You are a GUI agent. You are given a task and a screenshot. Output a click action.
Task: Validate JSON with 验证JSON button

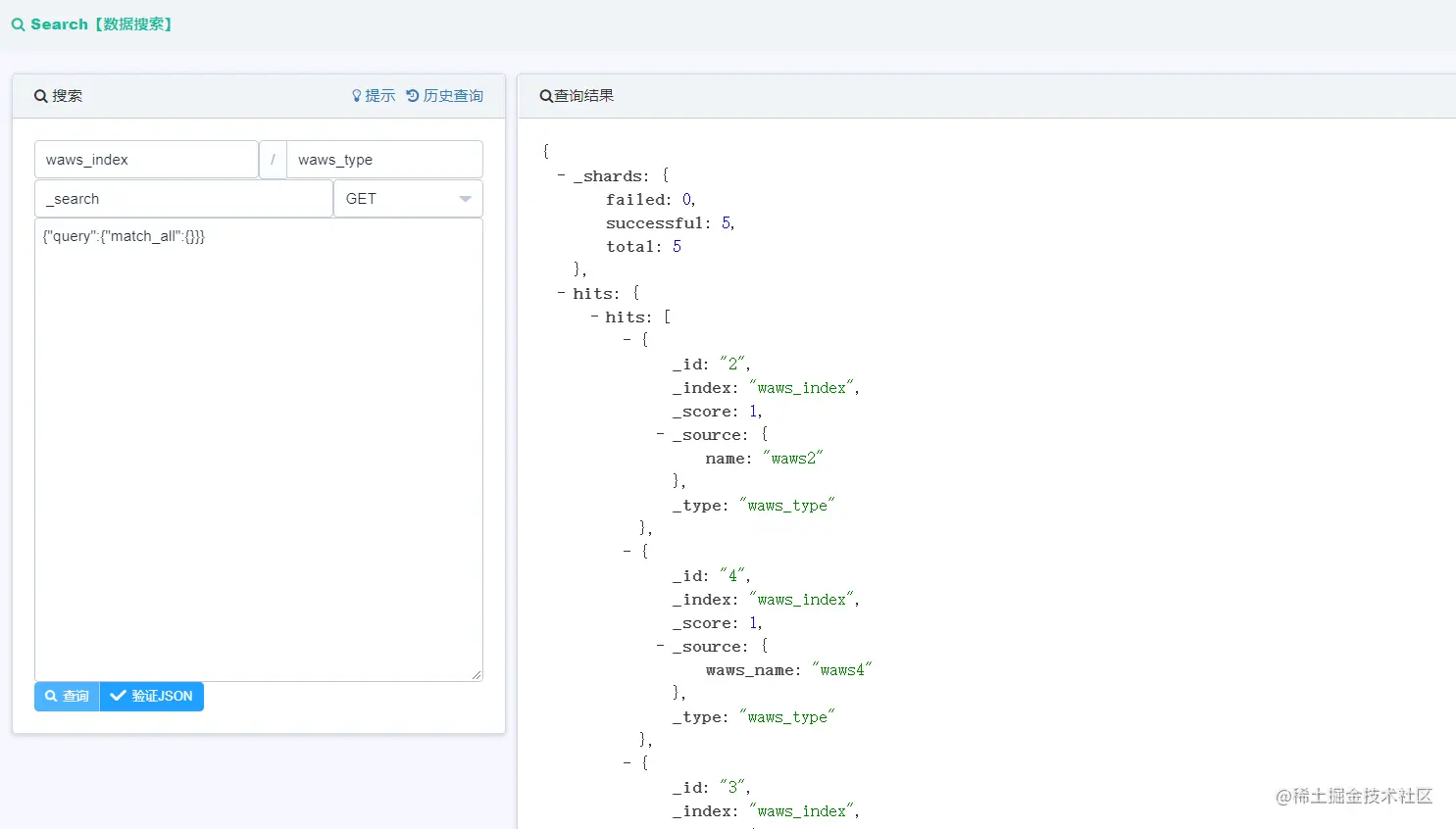click(152, 696)
